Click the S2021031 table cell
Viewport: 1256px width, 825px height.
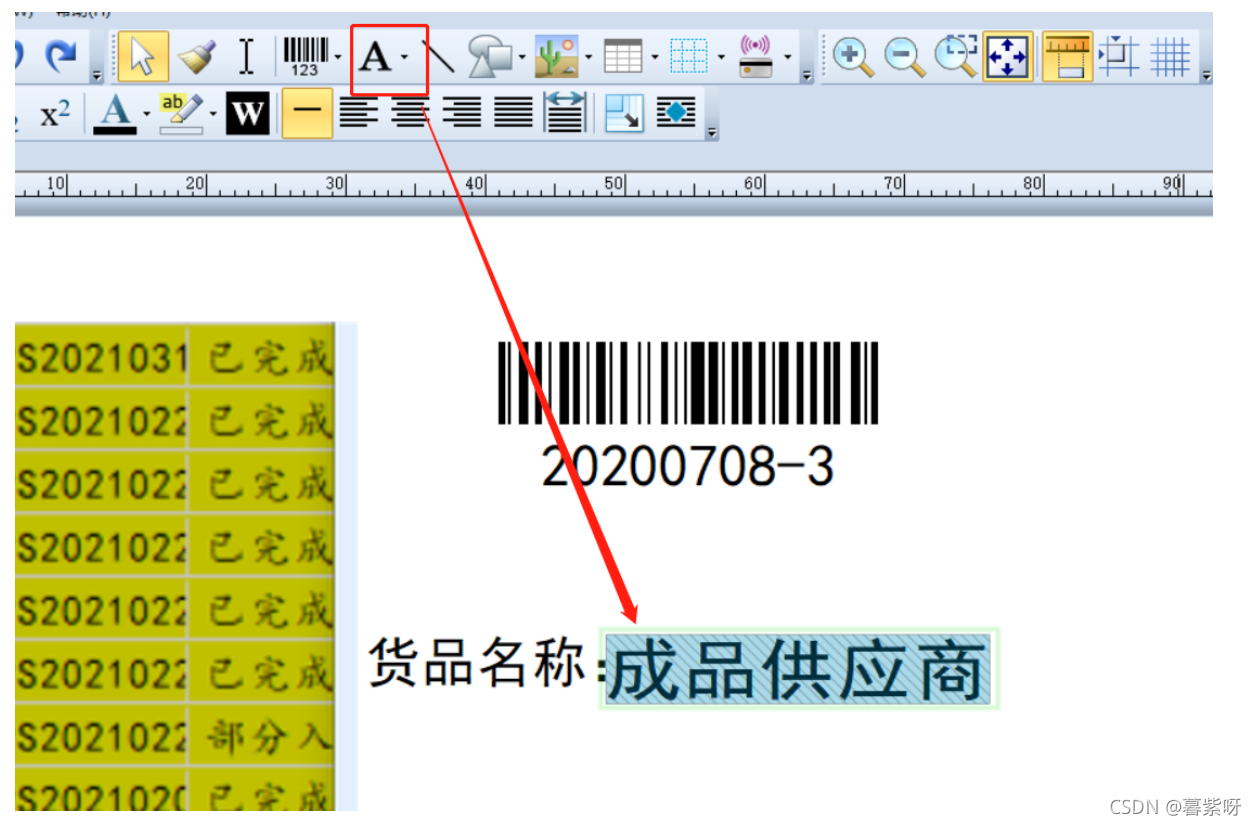[102, 358]
